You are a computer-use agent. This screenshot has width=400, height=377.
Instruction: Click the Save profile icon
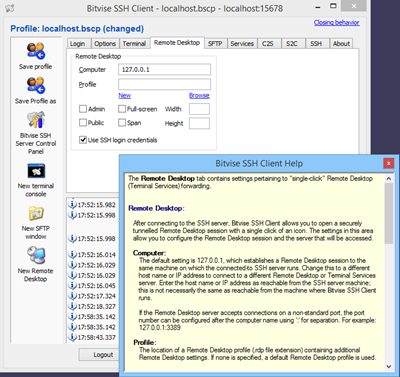click(x=36, y=51)
